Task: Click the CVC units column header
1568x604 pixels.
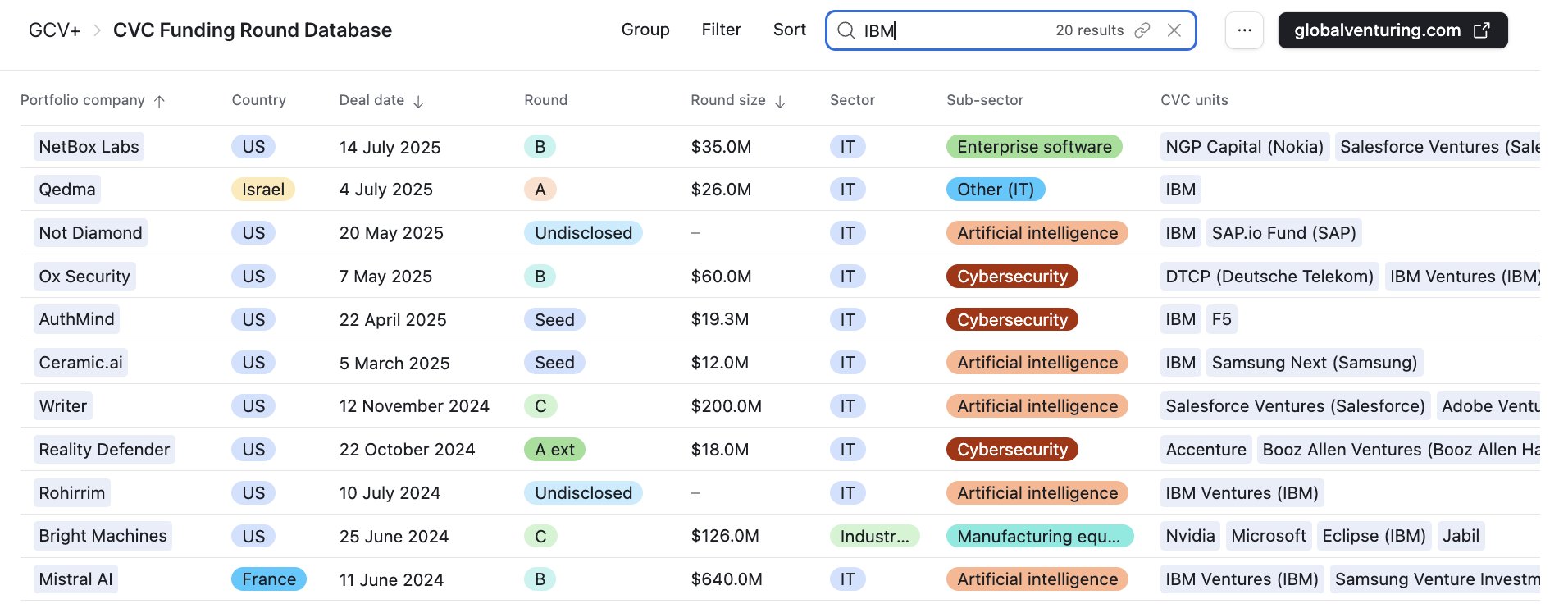Action: 1194,100
